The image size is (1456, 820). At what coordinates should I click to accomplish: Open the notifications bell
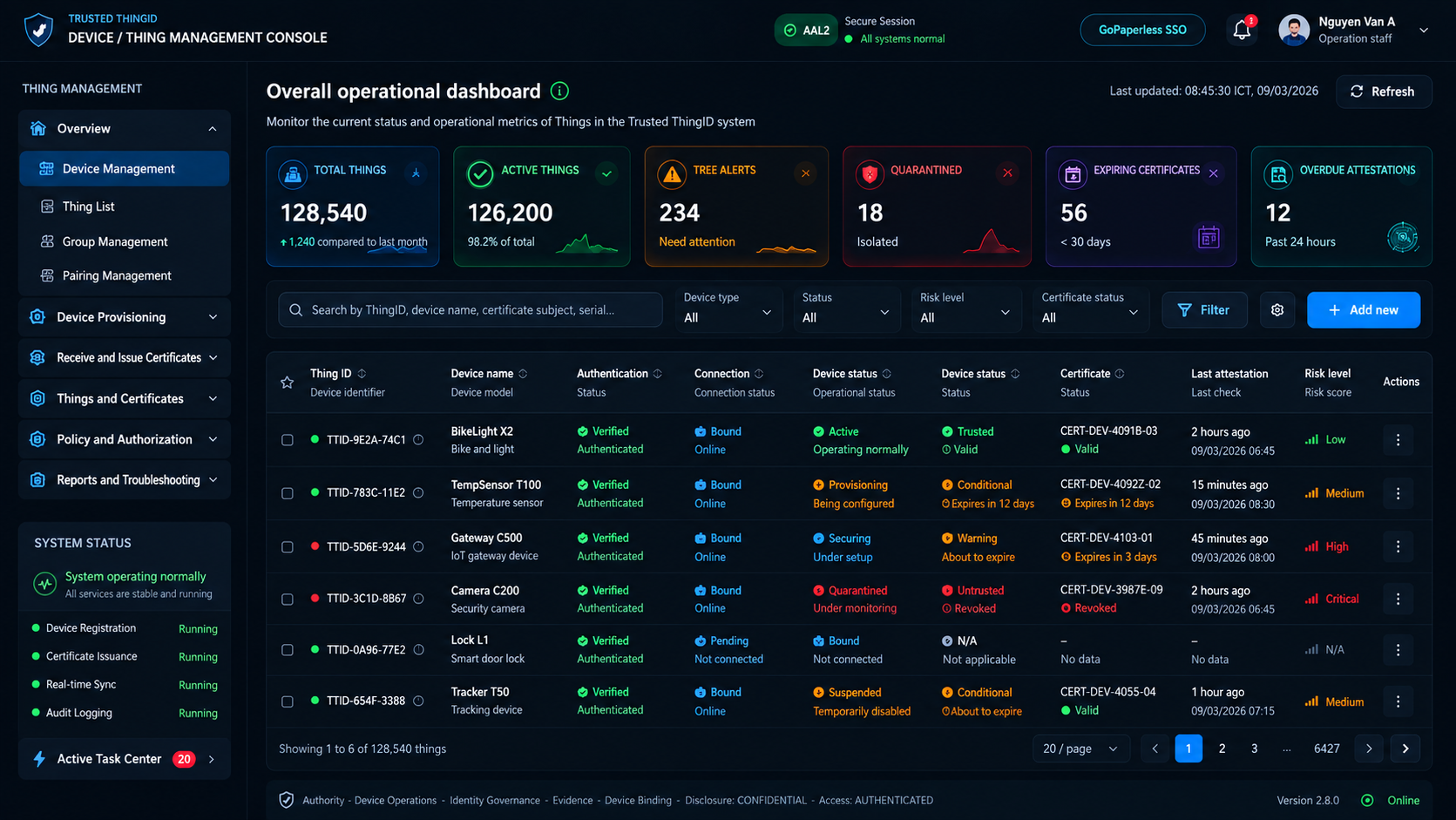[1243, 30]
